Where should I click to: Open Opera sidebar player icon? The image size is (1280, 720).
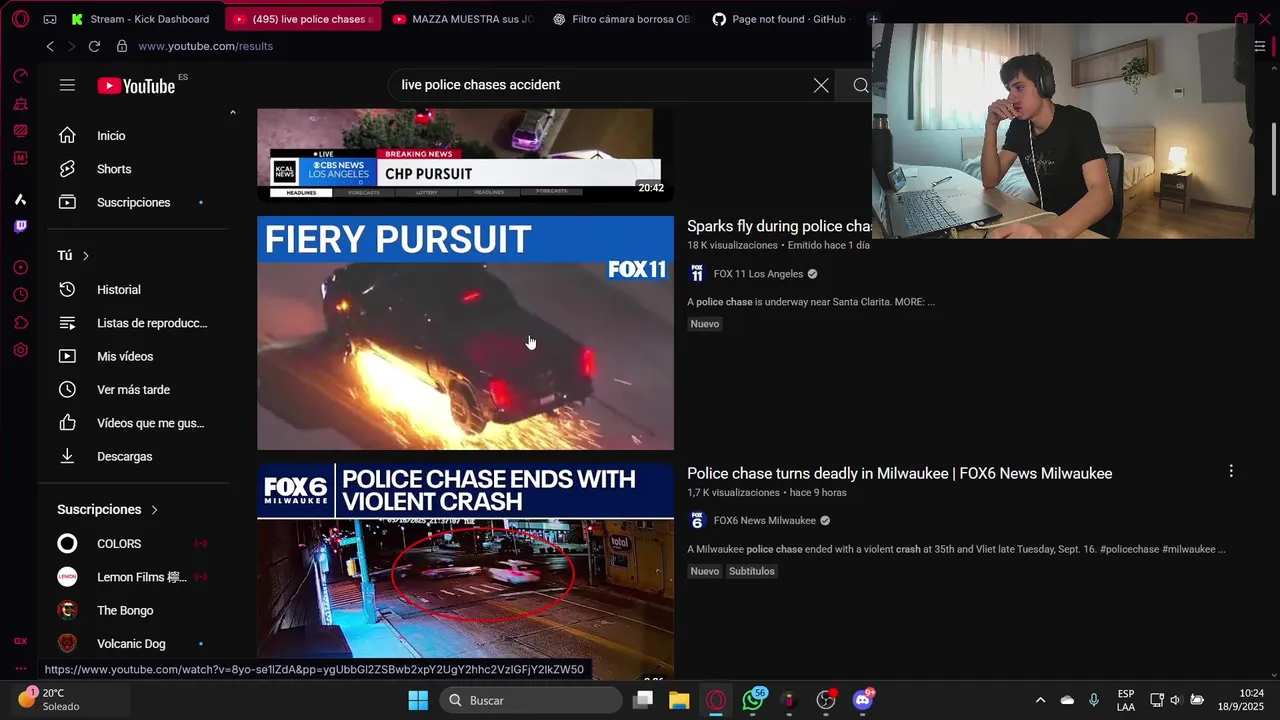20,267
